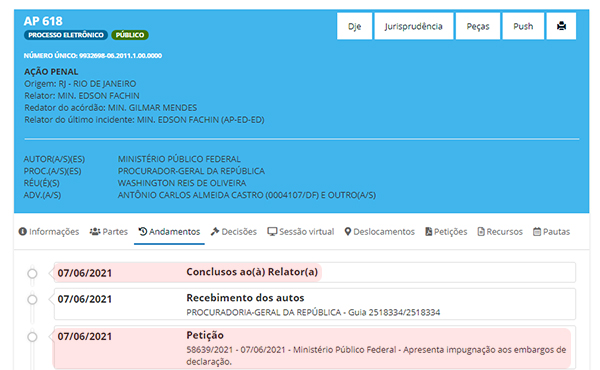The image size is (600, 370).
Task: Switch to the Deslocamentos tab
Action: [380, 231]
